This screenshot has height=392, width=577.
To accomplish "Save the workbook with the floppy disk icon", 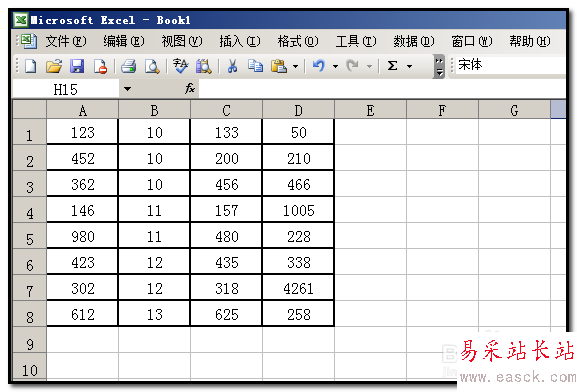I will click(77, 67).
